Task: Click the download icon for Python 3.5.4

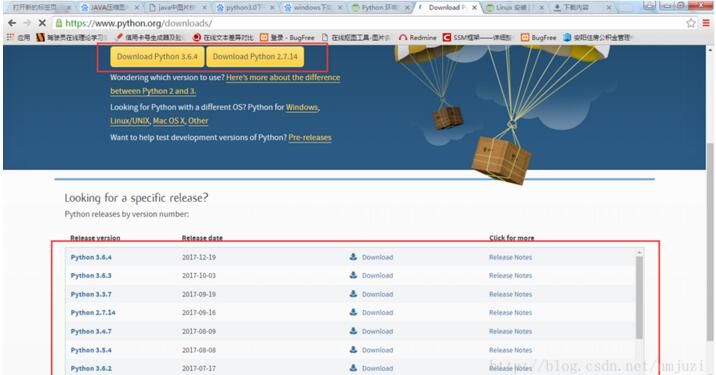Action: point(353,349)
